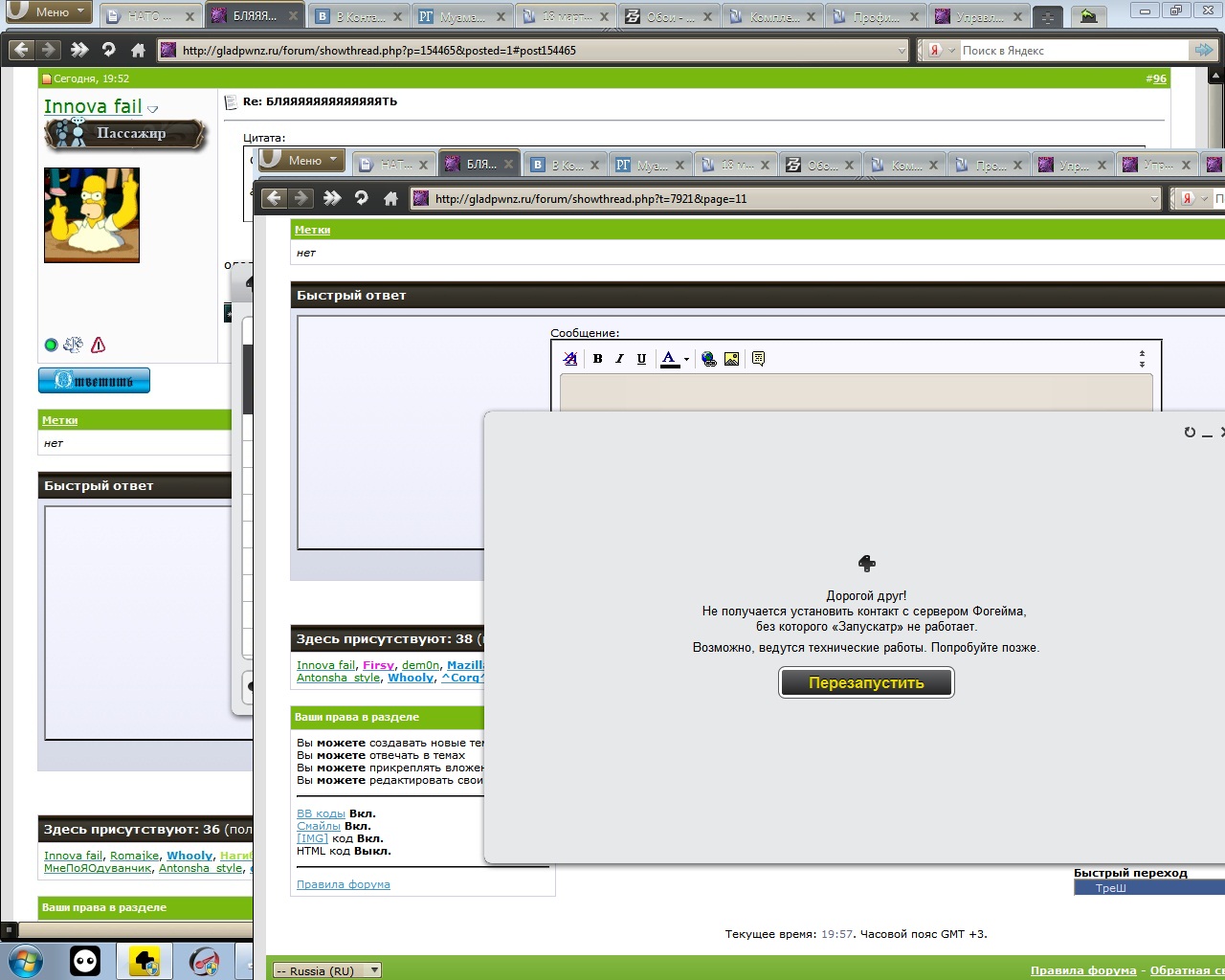Screen dimensions: 1225x980
Task: Expand the Innova fail username dropdown arrow
Action: (153, 109)
